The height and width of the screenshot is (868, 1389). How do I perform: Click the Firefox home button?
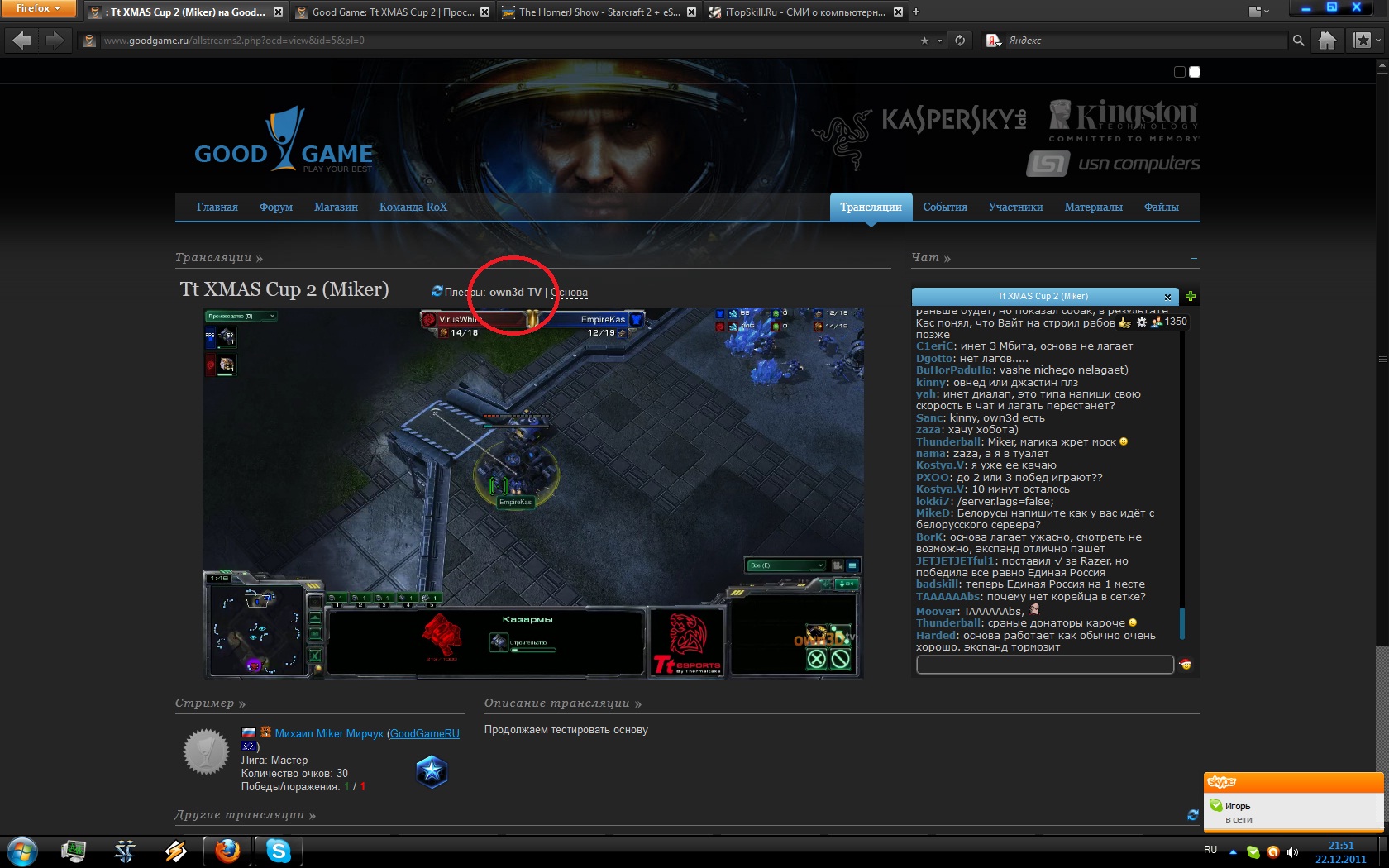click(1327, 41)
